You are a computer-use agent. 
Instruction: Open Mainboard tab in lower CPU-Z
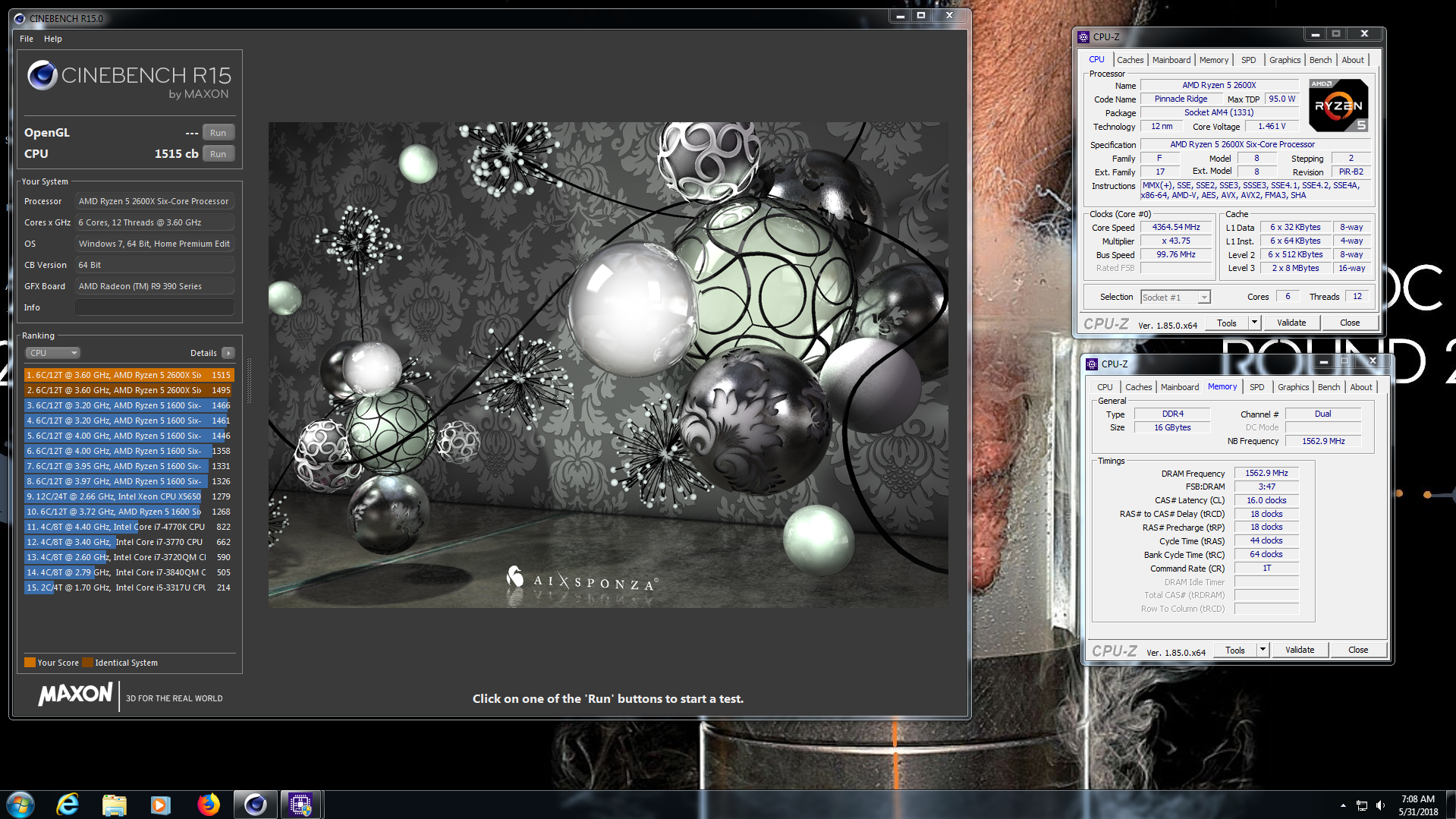tap(1180, 387)
